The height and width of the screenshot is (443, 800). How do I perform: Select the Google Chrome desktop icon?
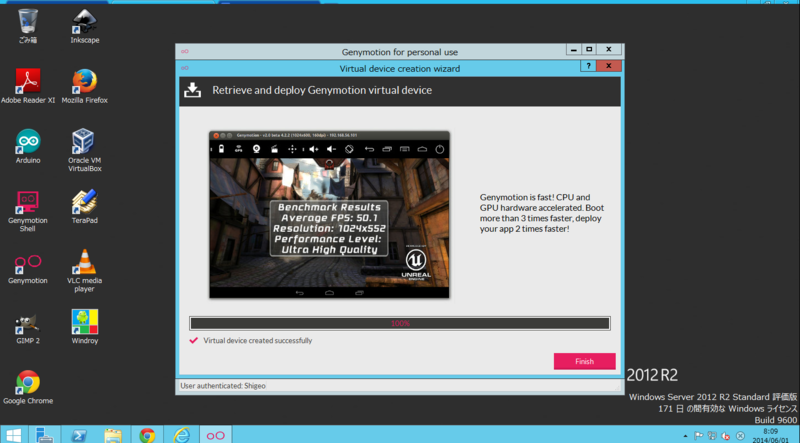pos(28,387)
